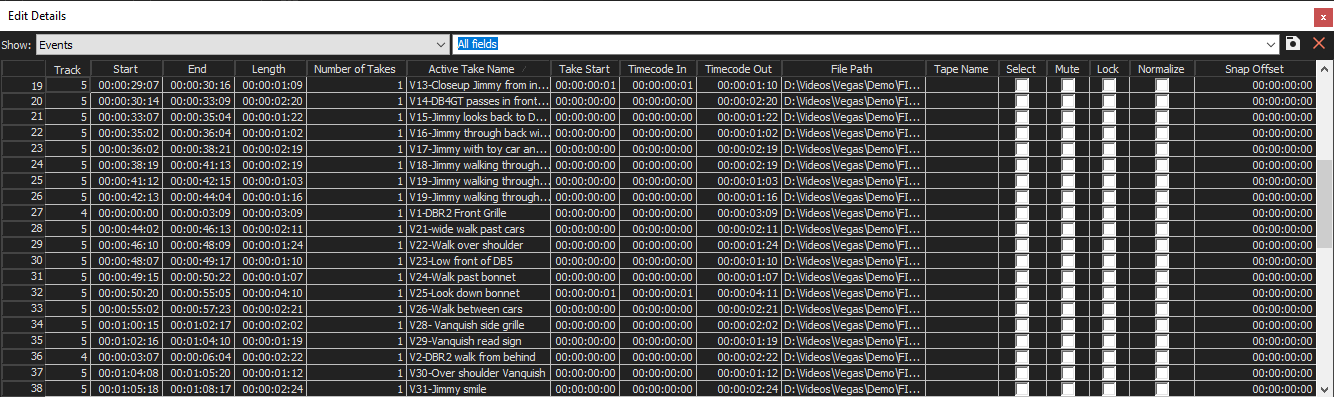Enable Mute checkbox on row 27

1068,214
